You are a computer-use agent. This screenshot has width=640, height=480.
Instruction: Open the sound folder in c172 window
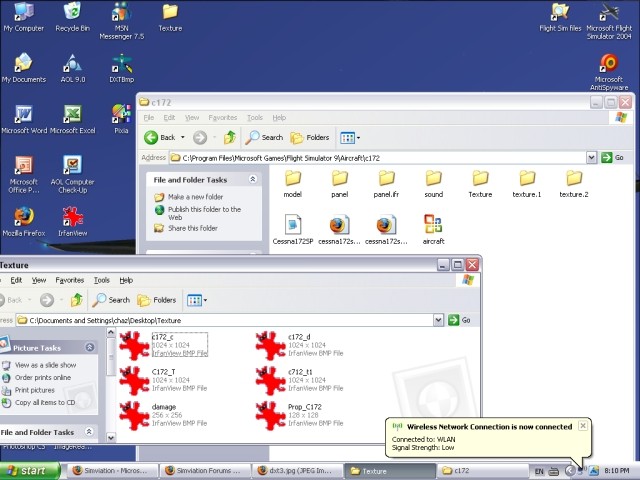point(433,184)
